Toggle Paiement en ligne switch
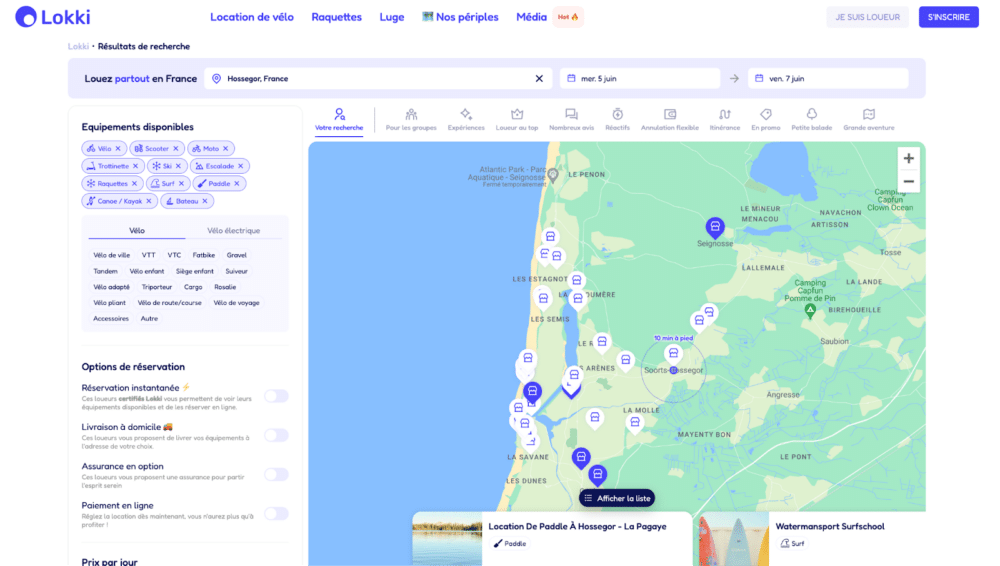The image size is (1000, 566). (x=277, y=514)
